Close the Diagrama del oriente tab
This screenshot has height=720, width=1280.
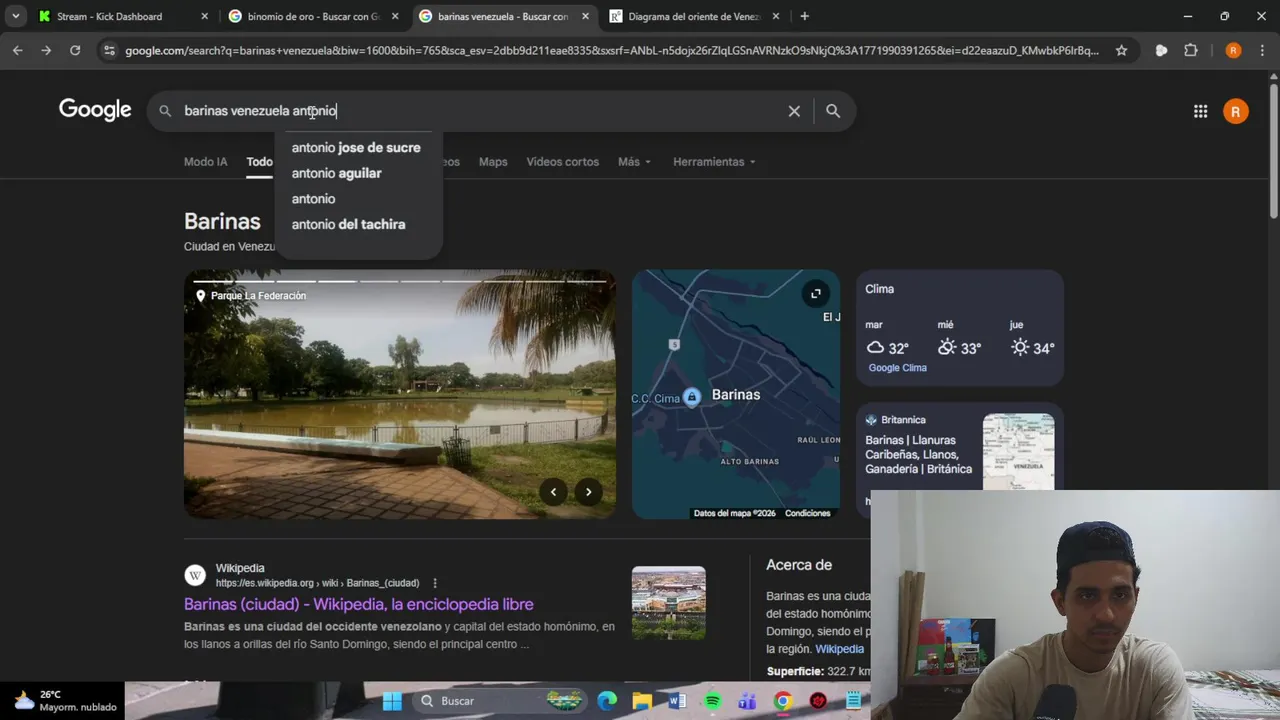[x=775, y=16]
